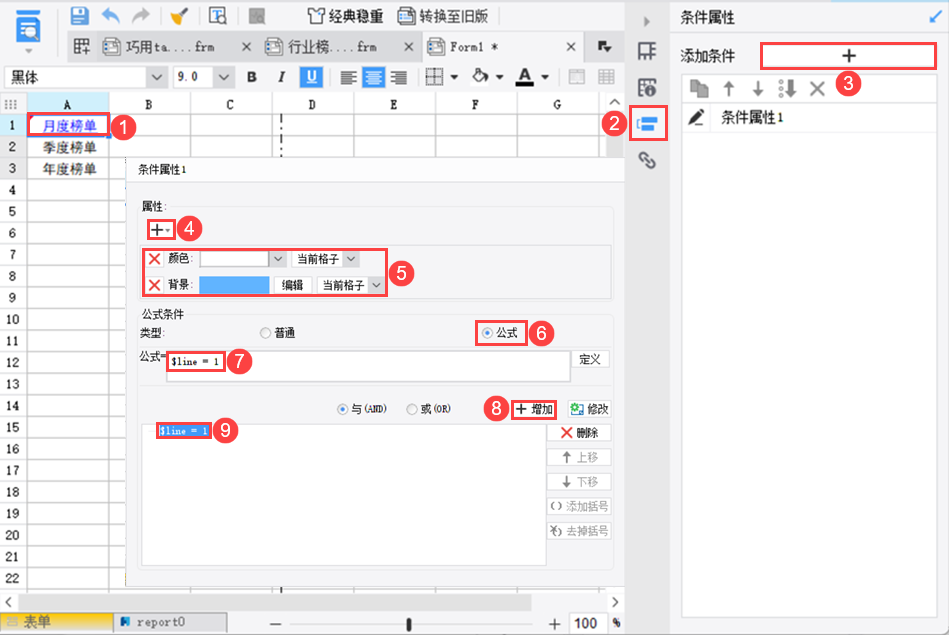This screenshot has height=635, width=949.
Task: Choose the 或(OR) radio option
Action: (x=412, y=409)
